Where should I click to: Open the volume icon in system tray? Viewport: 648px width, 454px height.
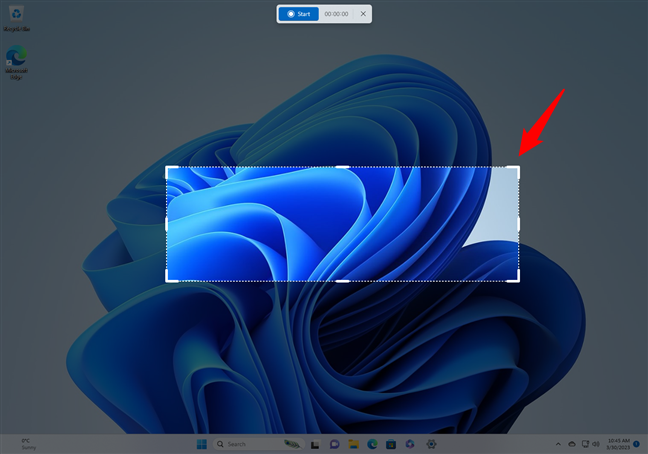click(x=596, y=443)
